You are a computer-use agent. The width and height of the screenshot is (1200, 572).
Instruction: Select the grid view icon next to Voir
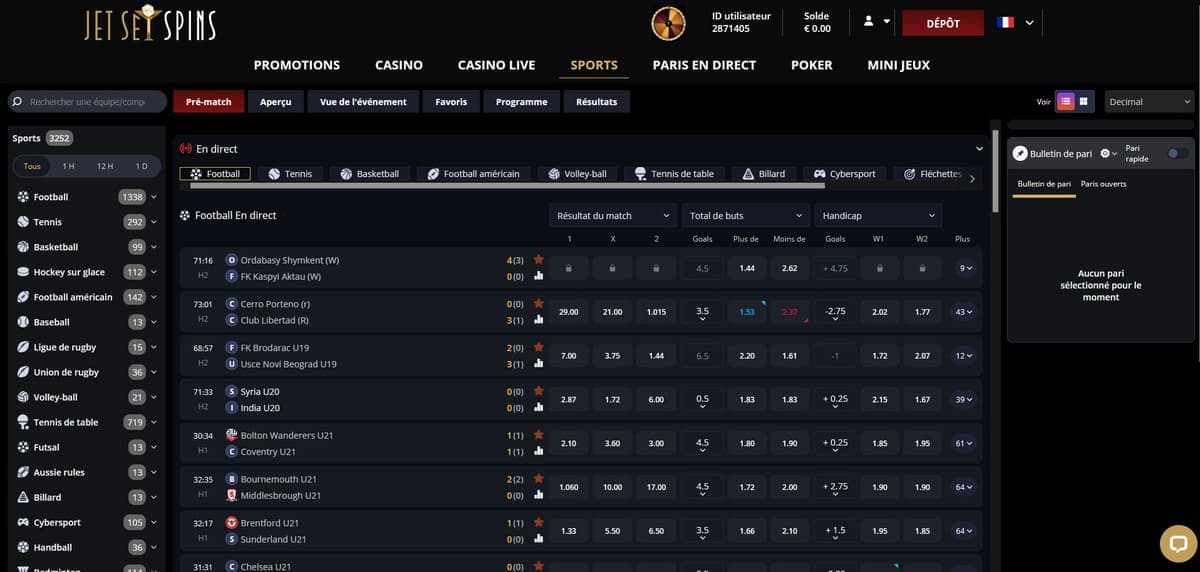tap(1085, 101)
